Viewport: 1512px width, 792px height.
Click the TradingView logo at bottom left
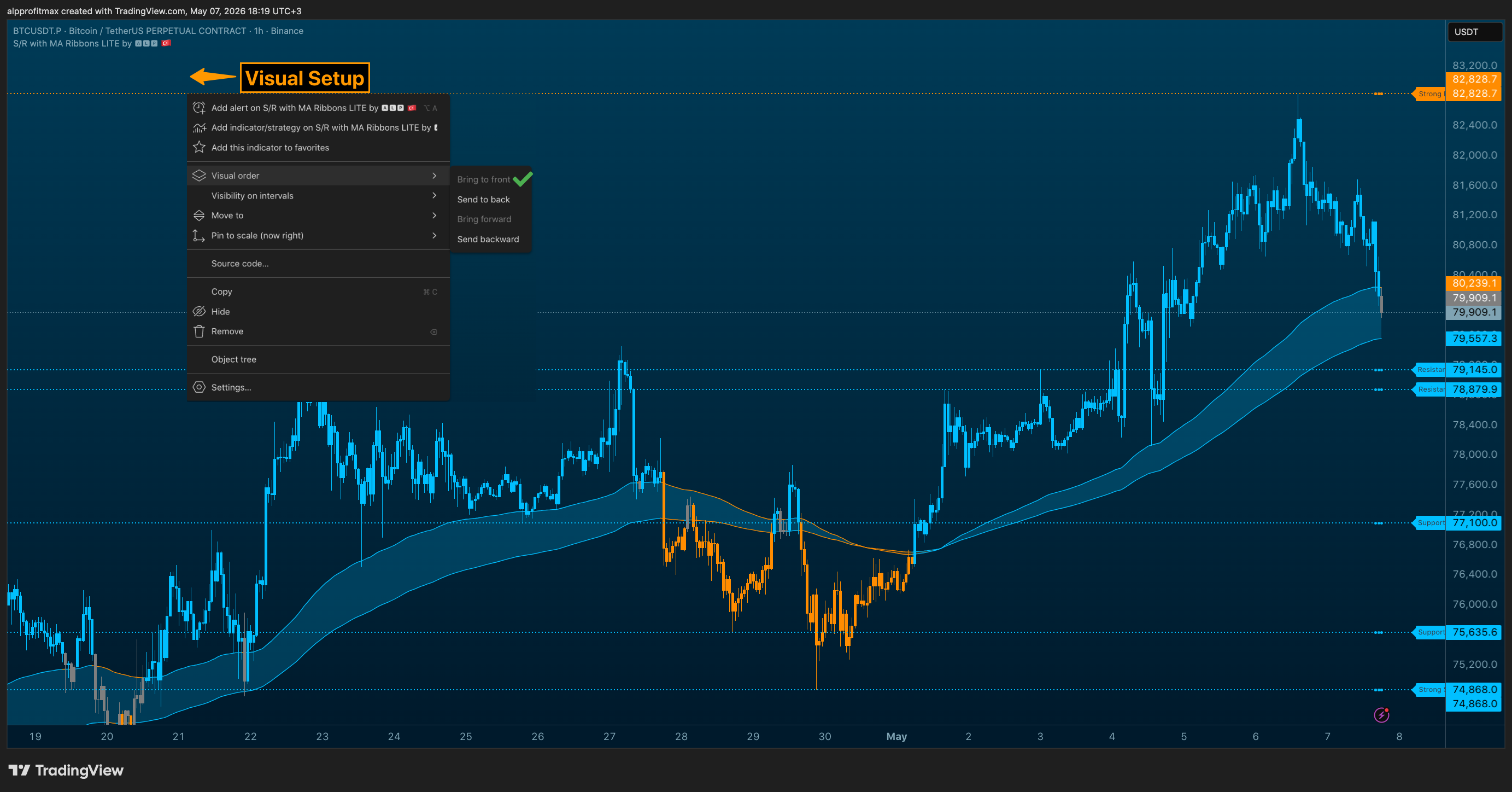click(x=66, y=770)
